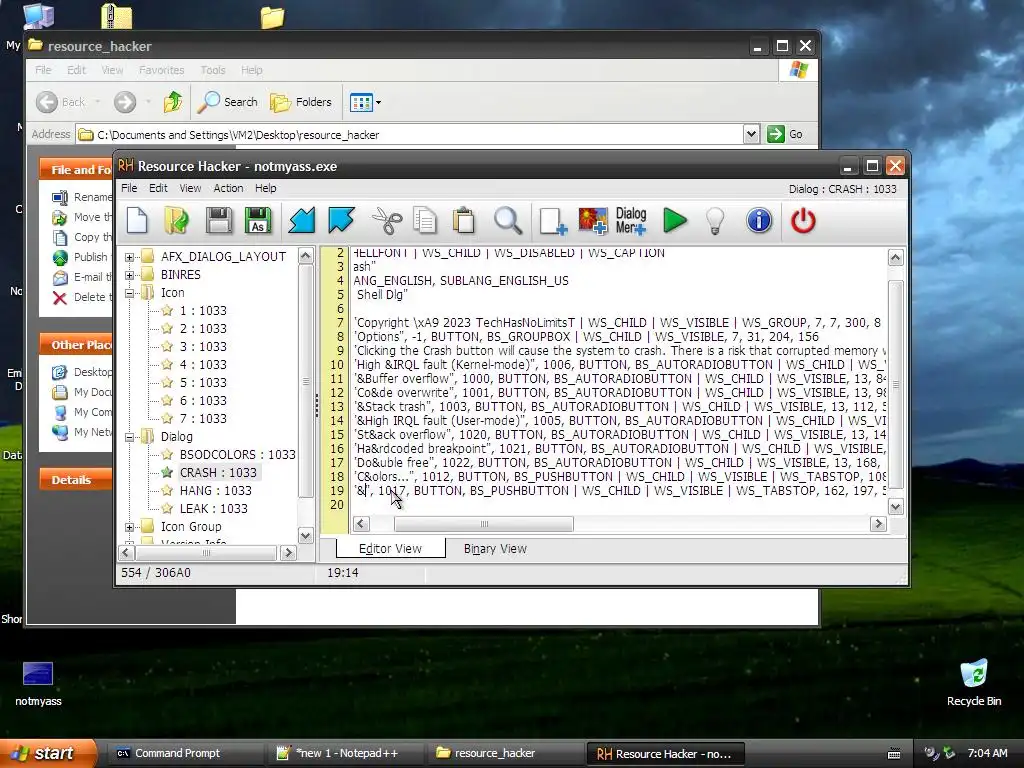Click the Open file toolbar icon
The width and height of the screenshot is (1024, 768).
[176, 221]
